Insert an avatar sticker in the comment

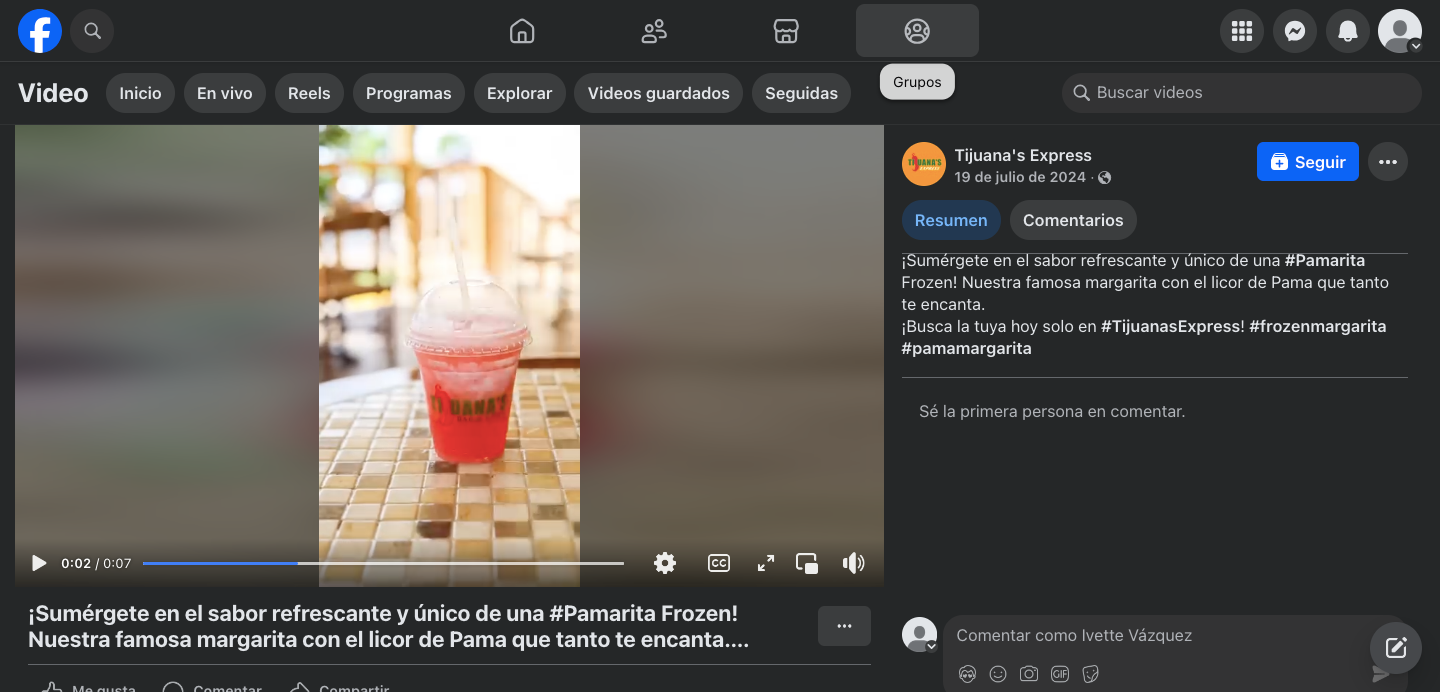[x=967, y=674]
